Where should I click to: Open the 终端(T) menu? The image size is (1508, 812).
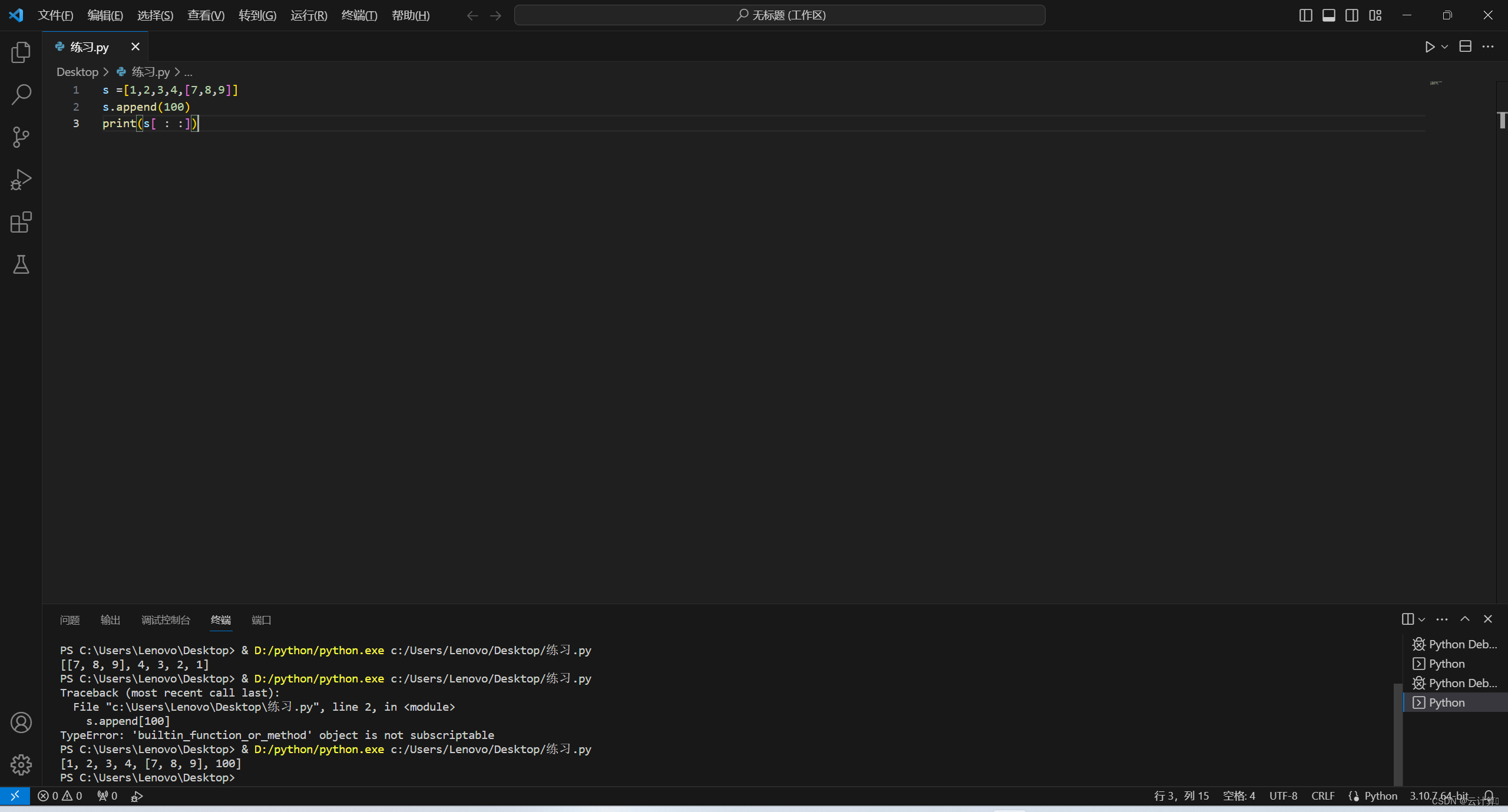pyautogui.click(x=359, y=15)
